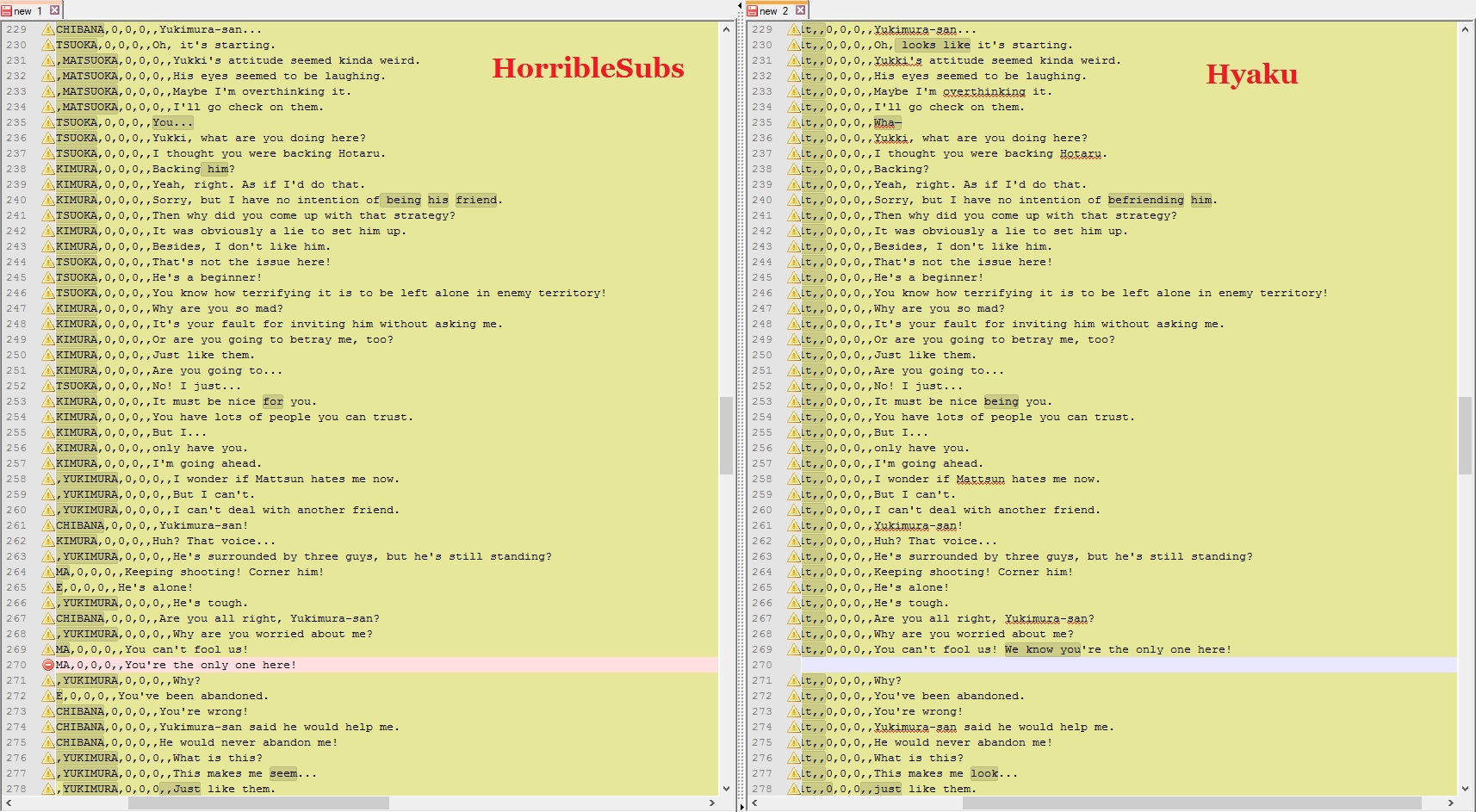Click 'YUKIMURA,0,0,0,,What is this?' in new 1 pane

(x=163, y=758)
